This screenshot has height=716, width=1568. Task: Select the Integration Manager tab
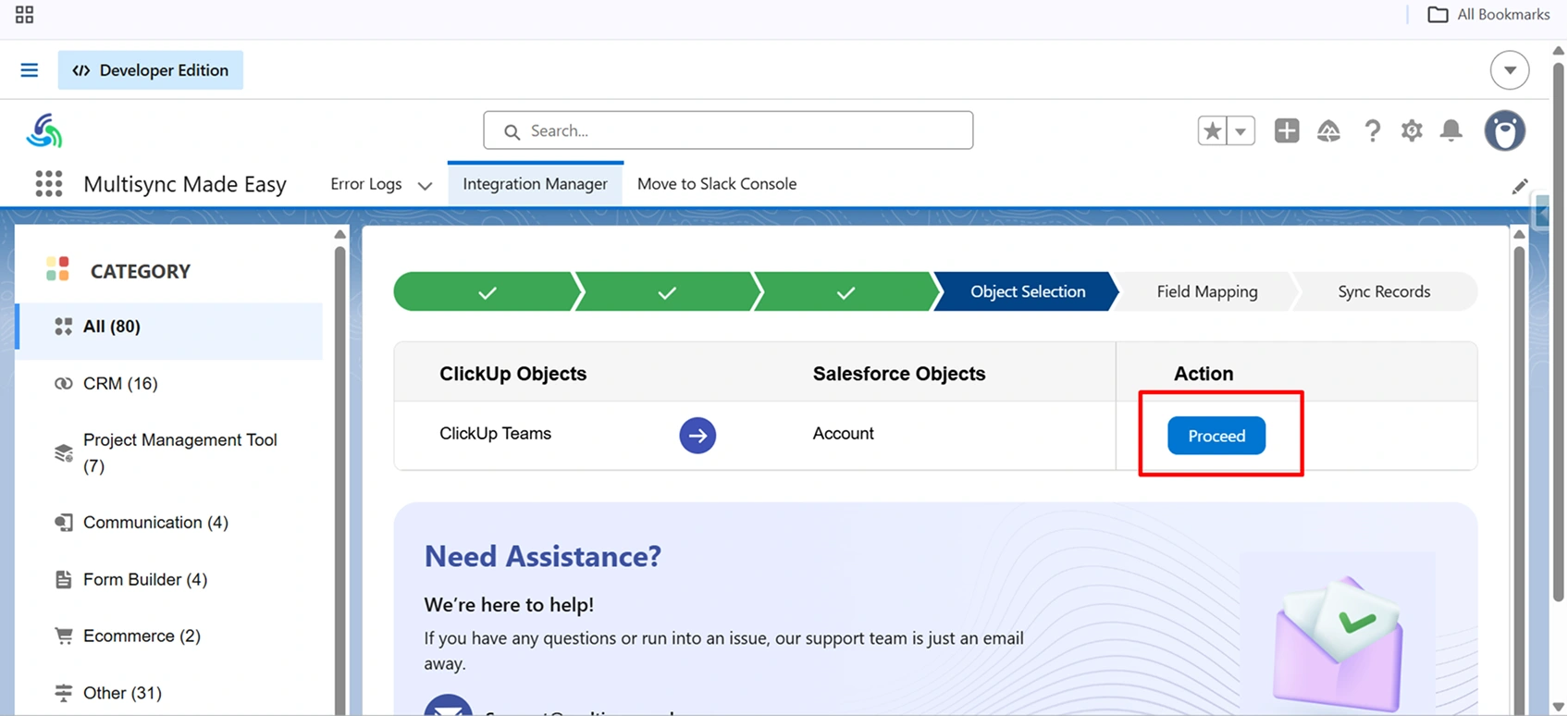536,184
